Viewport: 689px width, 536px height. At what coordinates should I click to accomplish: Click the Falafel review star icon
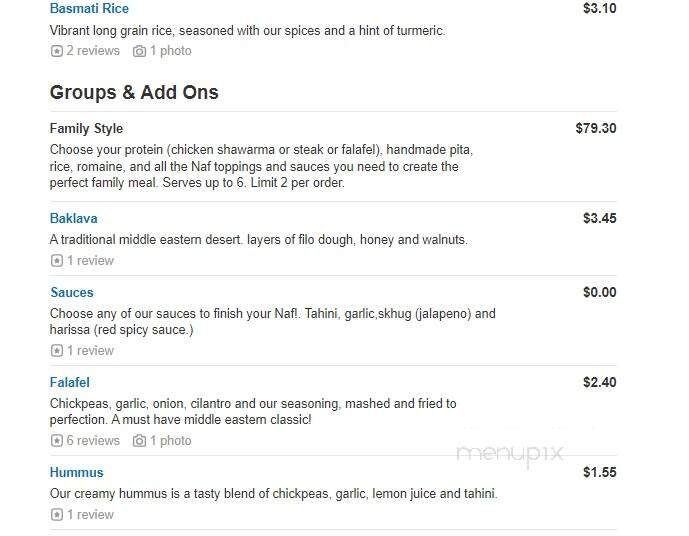56,441
